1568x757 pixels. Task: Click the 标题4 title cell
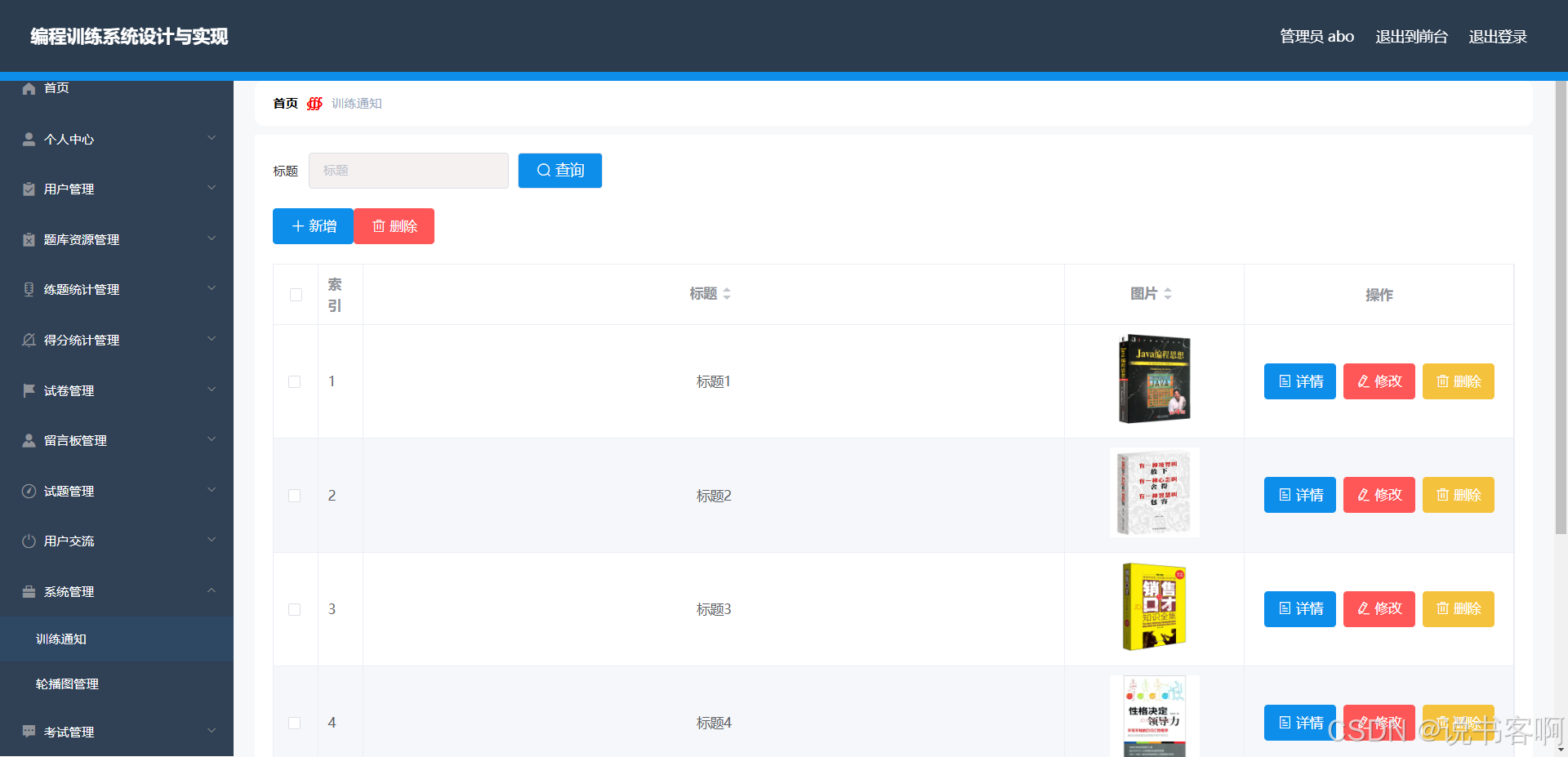tap(714, 723)
